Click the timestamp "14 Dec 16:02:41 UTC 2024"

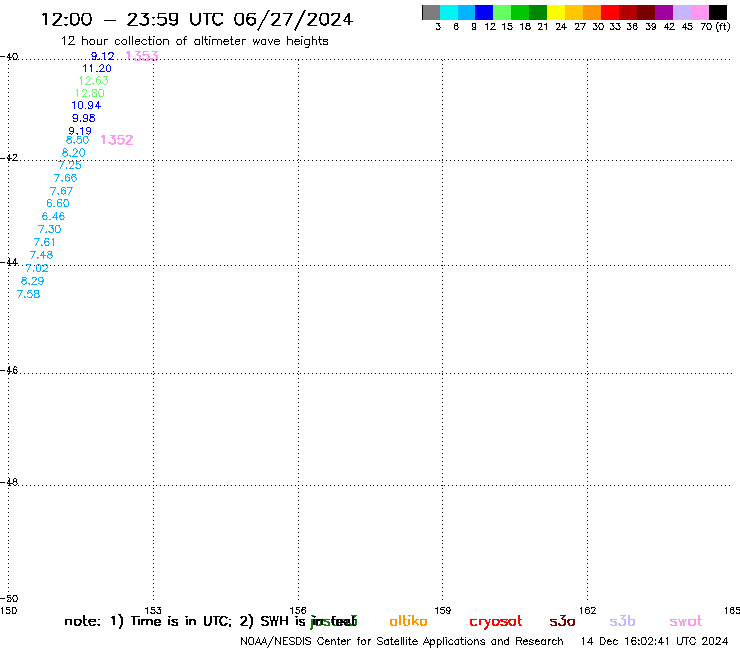pos(654,642)
